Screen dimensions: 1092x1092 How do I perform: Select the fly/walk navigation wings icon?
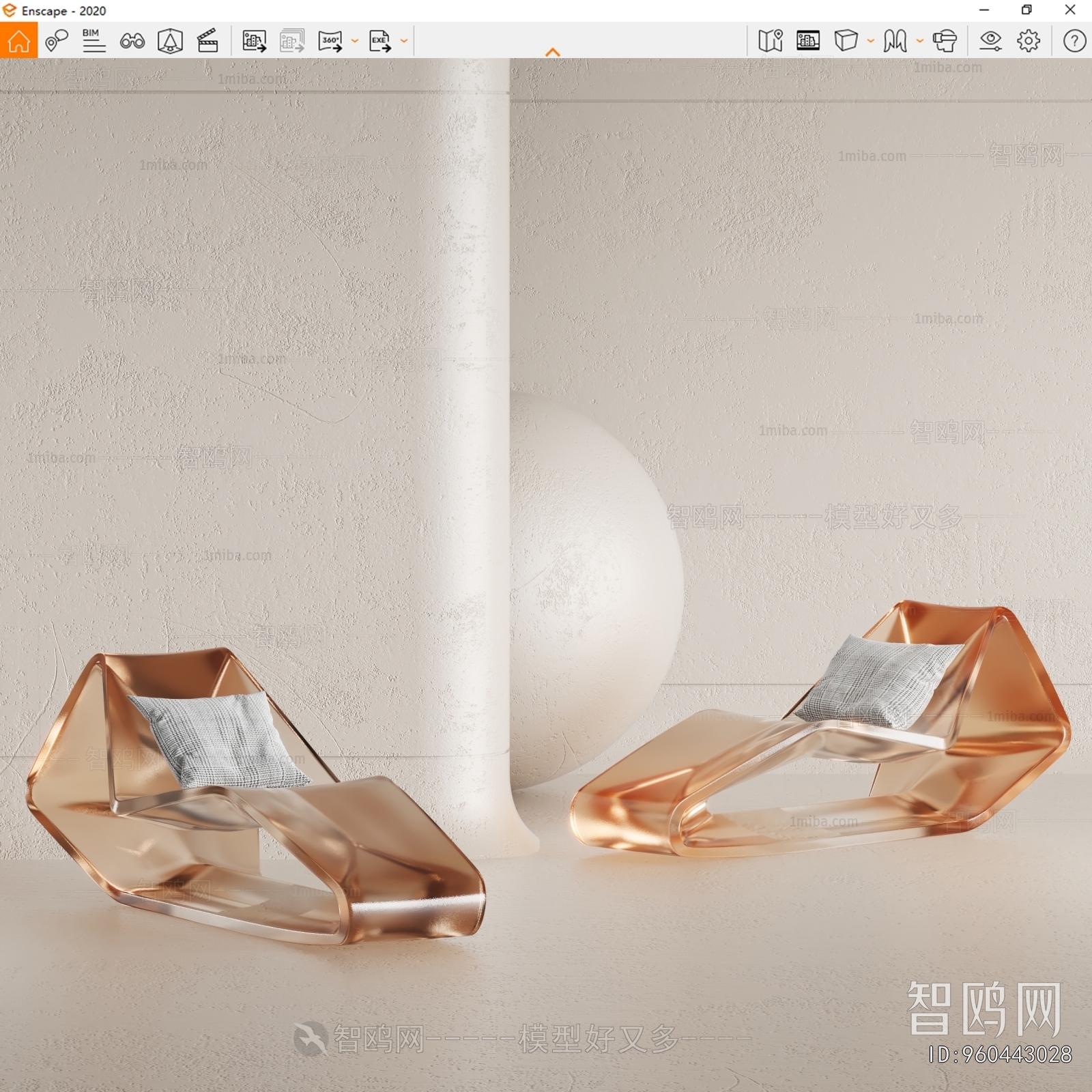[x=895, y=41]
